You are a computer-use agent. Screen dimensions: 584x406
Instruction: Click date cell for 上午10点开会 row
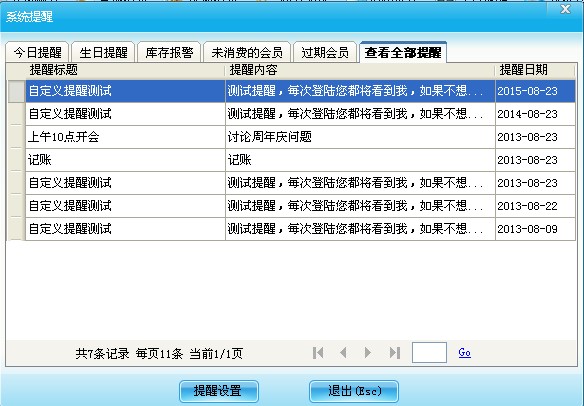[x=535, y=137]
